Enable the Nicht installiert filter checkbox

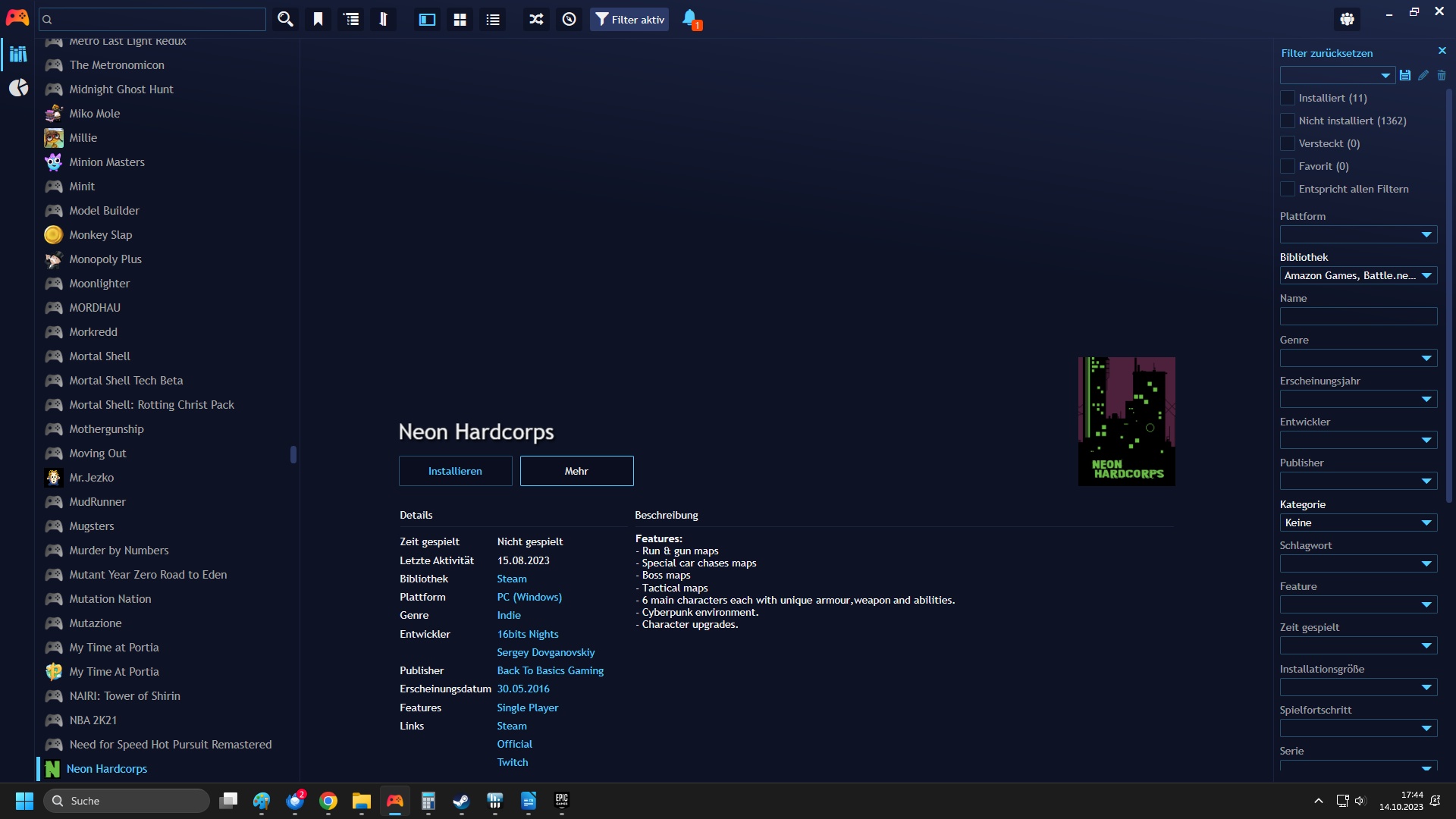point(1288,121)
